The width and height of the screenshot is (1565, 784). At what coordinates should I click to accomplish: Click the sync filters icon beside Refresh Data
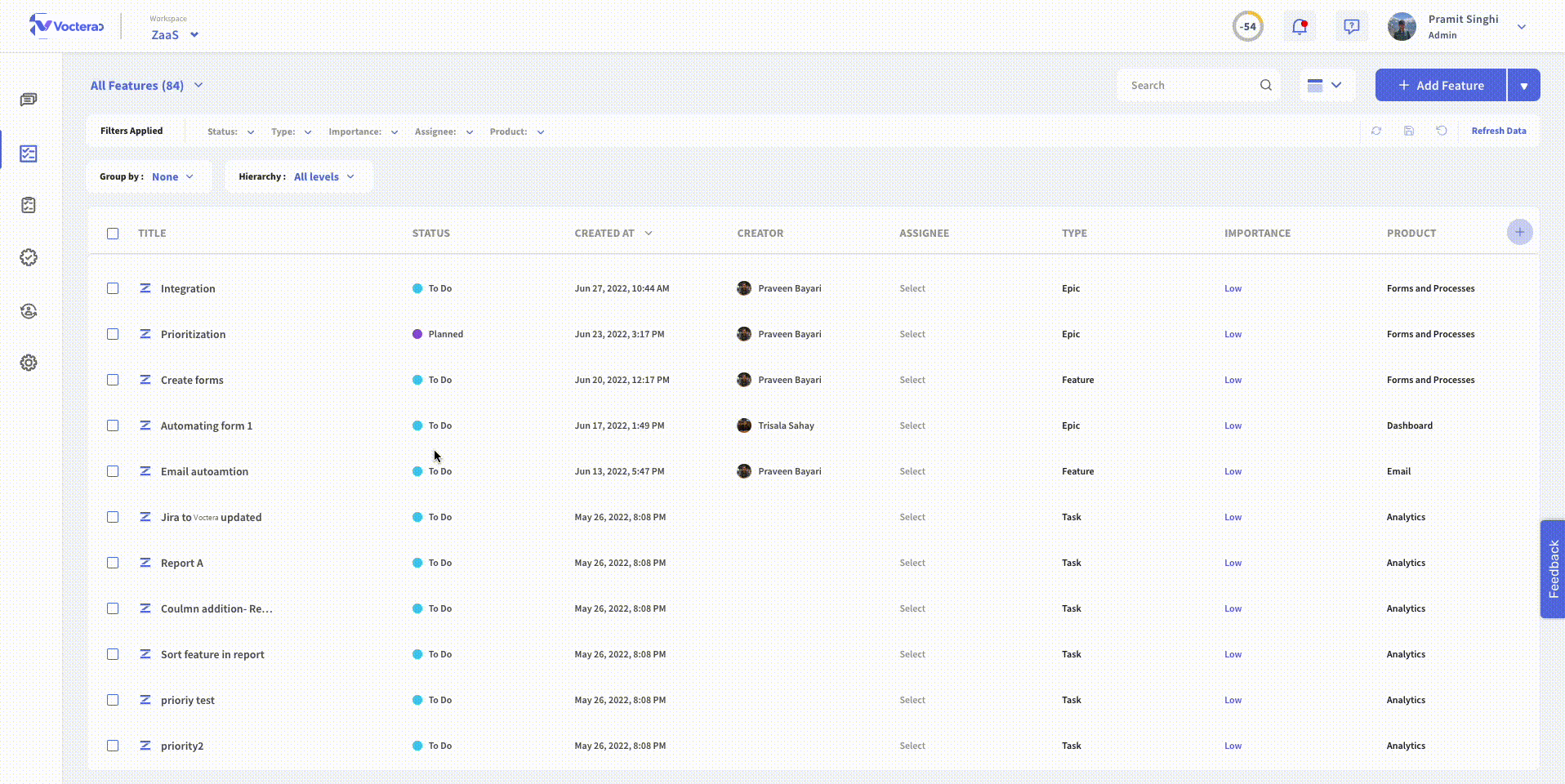click(x=1376, y=131)
